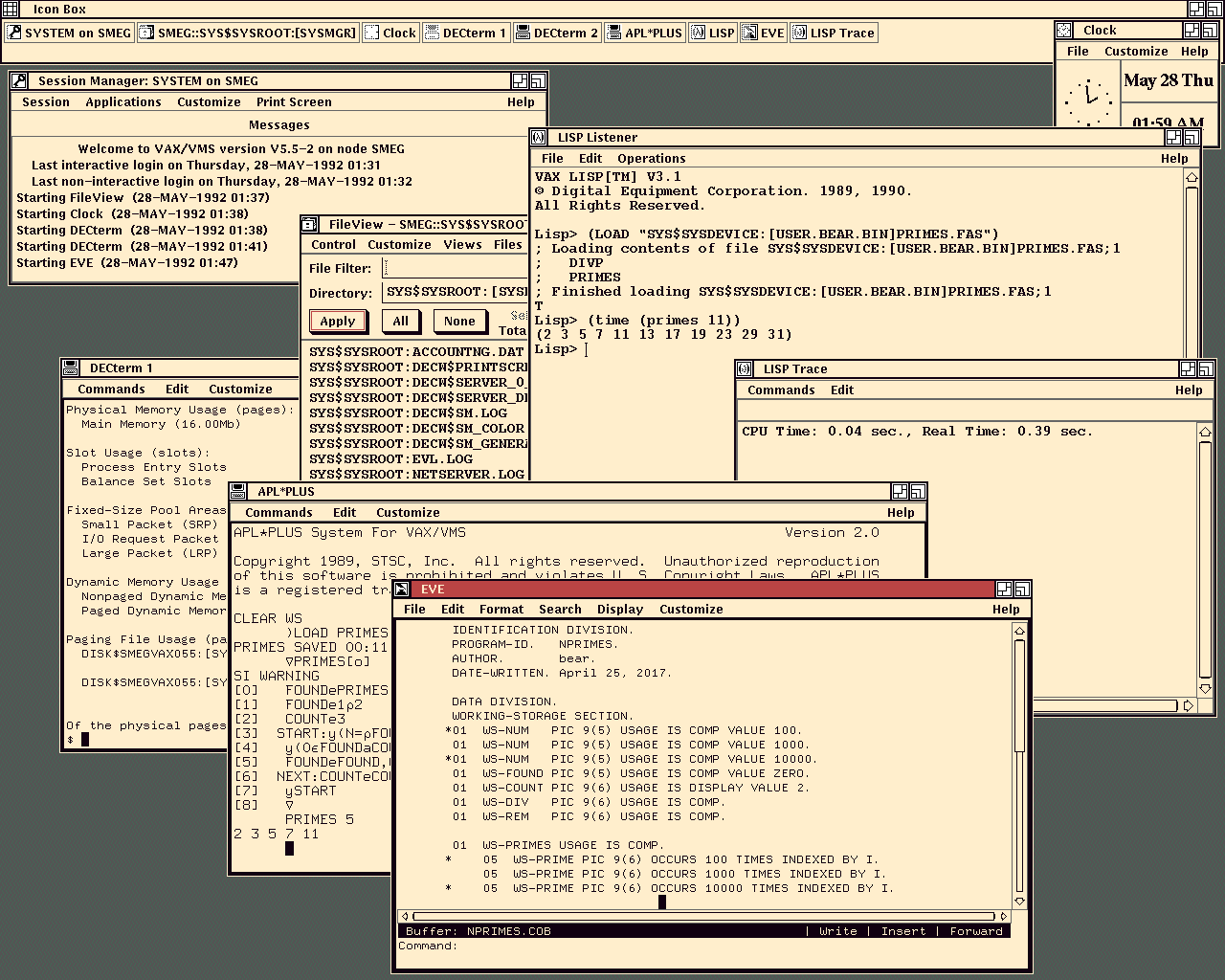1225x980 pixels.
Task: Open Control menu in FileView
Action: click(x=333, y=245)
